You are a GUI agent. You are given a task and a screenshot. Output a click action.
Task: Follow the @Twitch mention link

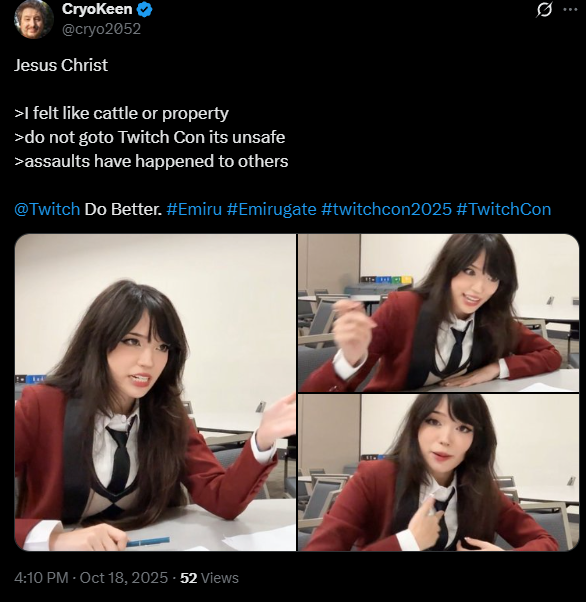(x=47, y=209)
